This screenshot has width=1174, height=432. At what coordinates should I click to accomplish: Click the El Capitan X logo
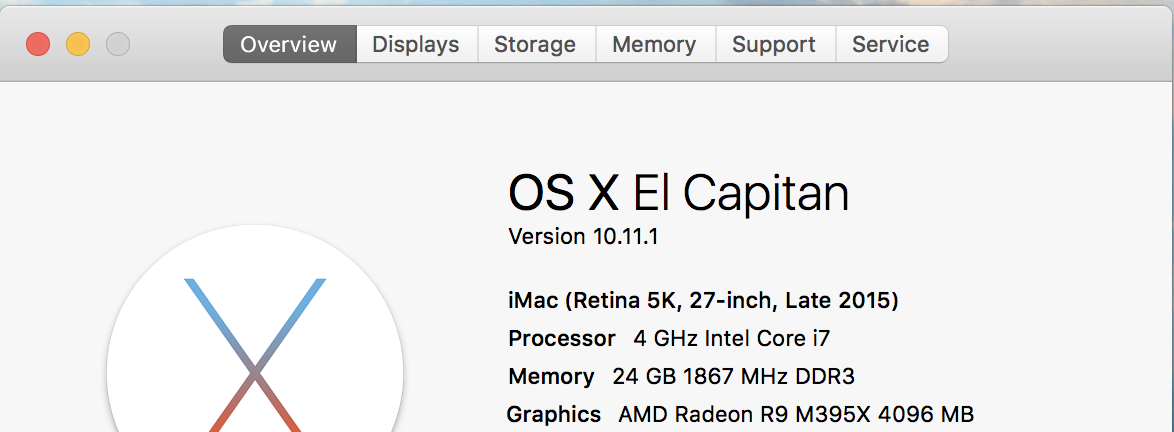[x=255, y=360]
